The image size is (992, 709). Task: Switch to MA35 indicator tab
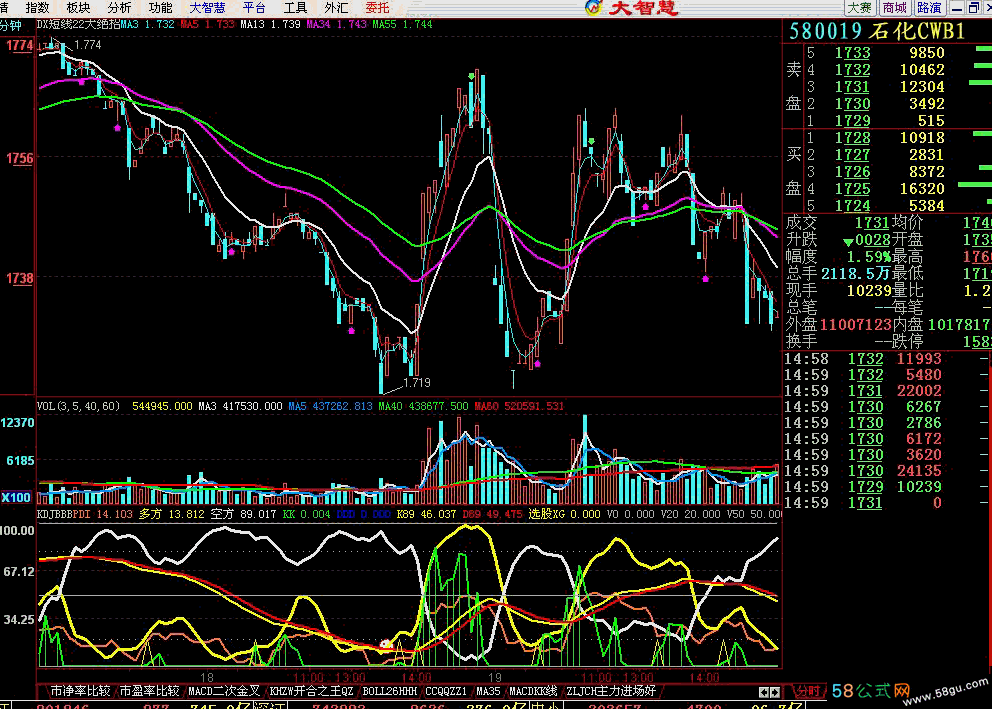[x=488, y=691]
